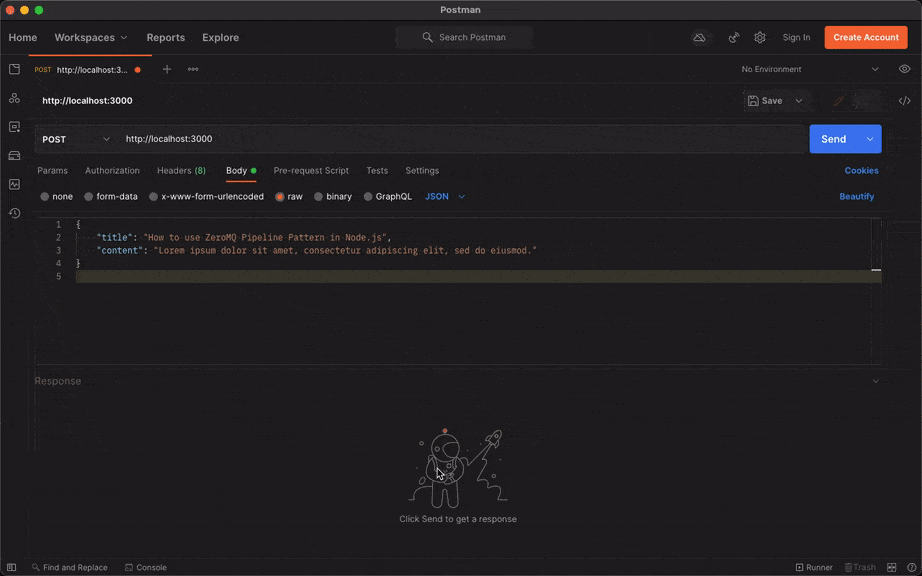Image resolution: width=922 pixels, height=576 pixels.
Task: Open the Monitors sidebar icon
Action: coord(14,185)
